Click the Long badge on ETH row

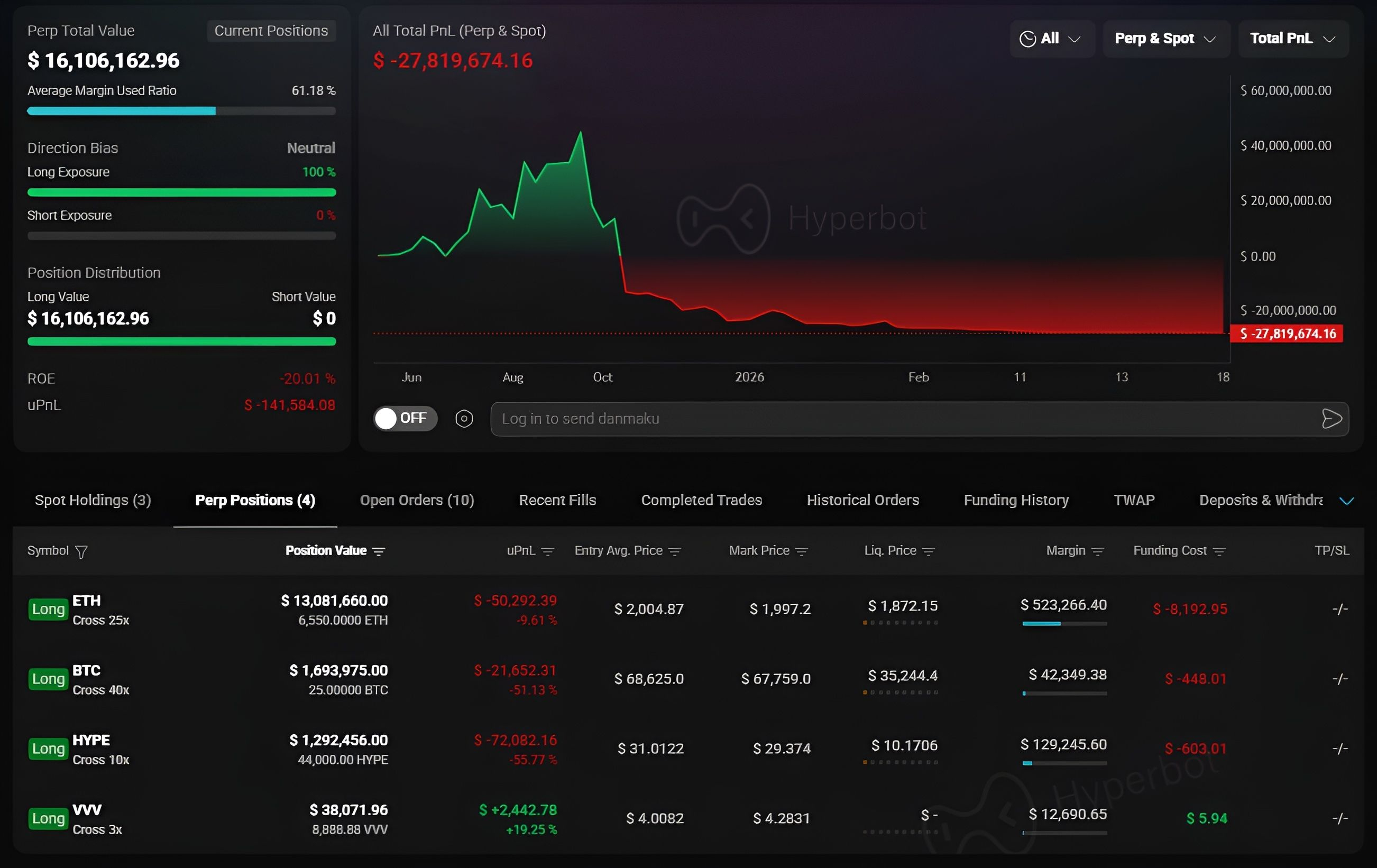pos(48,610)
